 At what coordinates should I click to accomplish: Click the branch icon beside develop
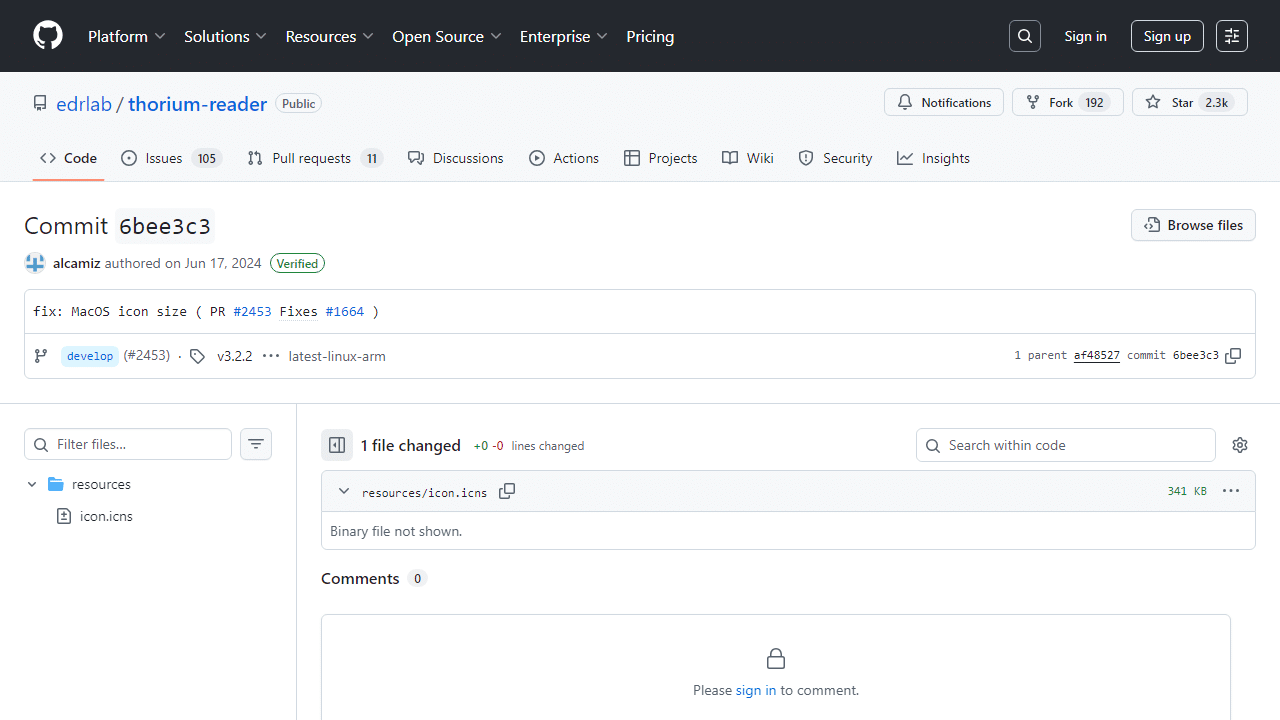(41, 356)
